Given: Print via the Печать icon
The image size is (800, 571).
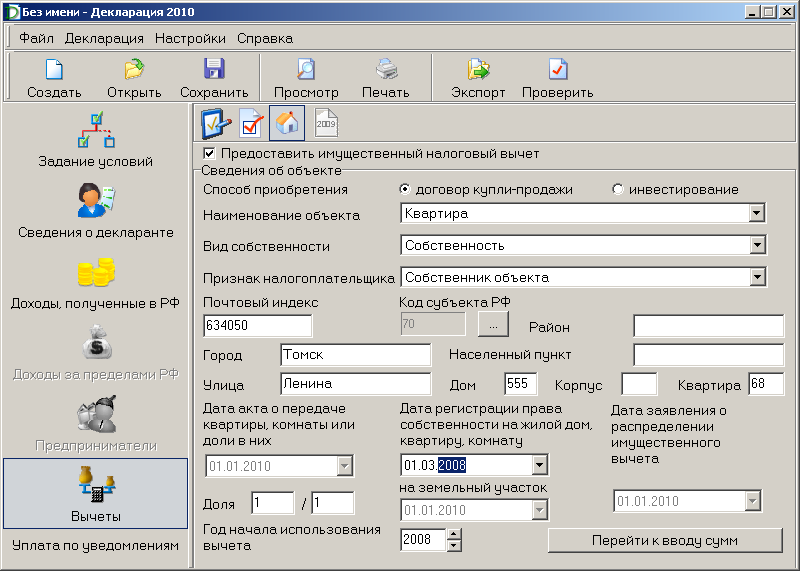Looking at the screenshot, I should pyautogui.click(x=386, y=69).
